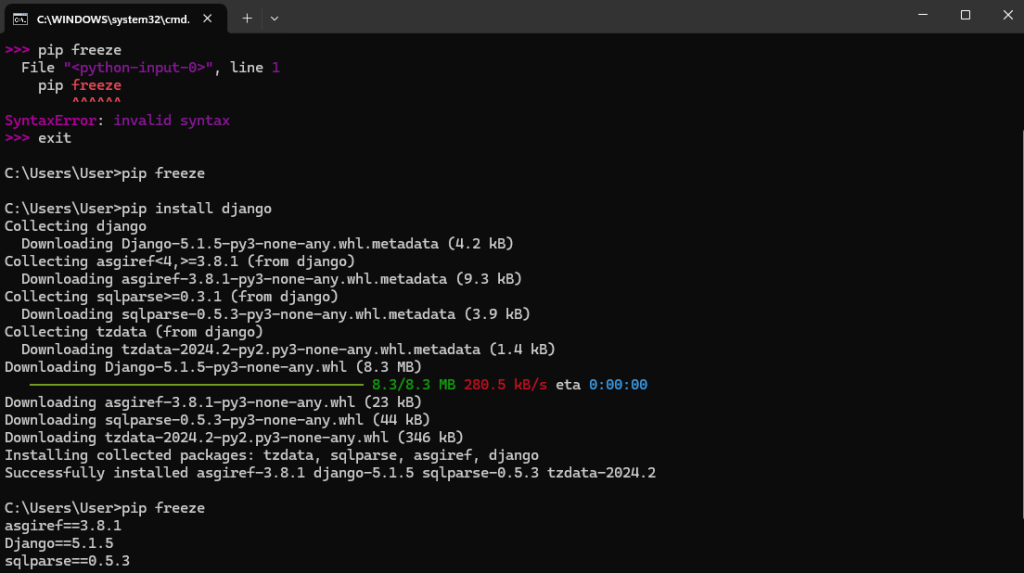Click the cmd icon in the tab
The width and height of the screenshot is (1024, 573).
click(20, 18)
